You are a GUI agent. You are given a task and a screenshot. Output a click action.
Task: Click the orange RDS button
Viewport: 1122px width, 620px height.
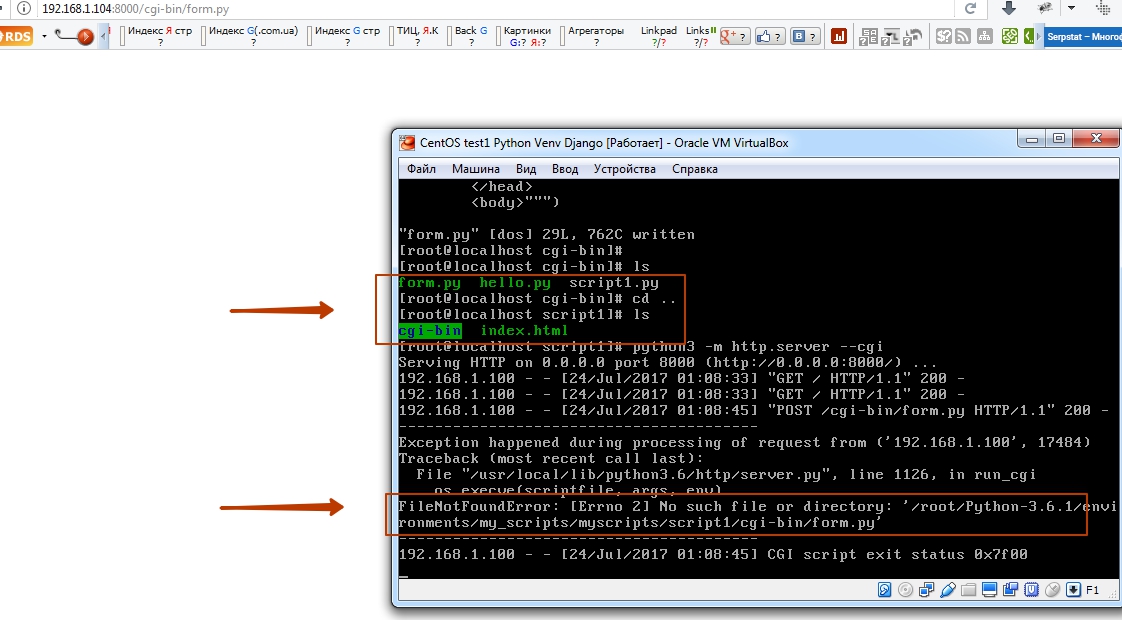[x=17, y=37]
